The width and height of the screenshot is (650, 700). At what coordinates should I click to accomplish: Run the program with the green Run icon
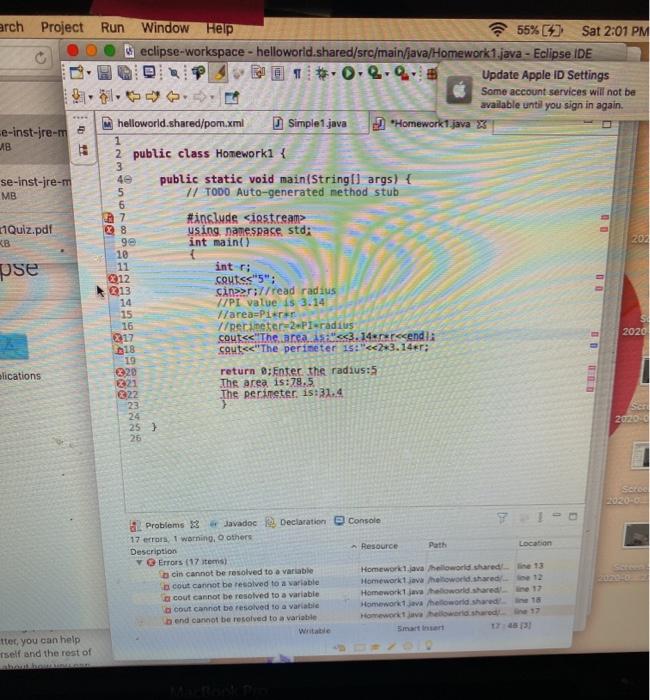click(348, 73)
